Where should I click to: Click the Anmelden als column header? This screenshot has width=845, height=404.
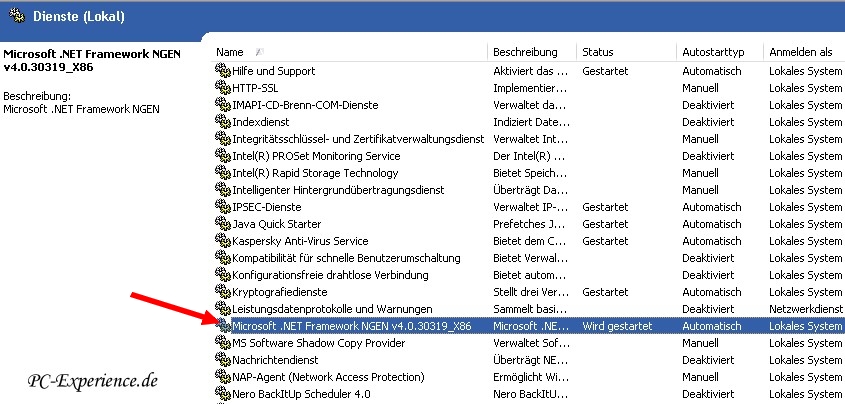pos(800,52)
